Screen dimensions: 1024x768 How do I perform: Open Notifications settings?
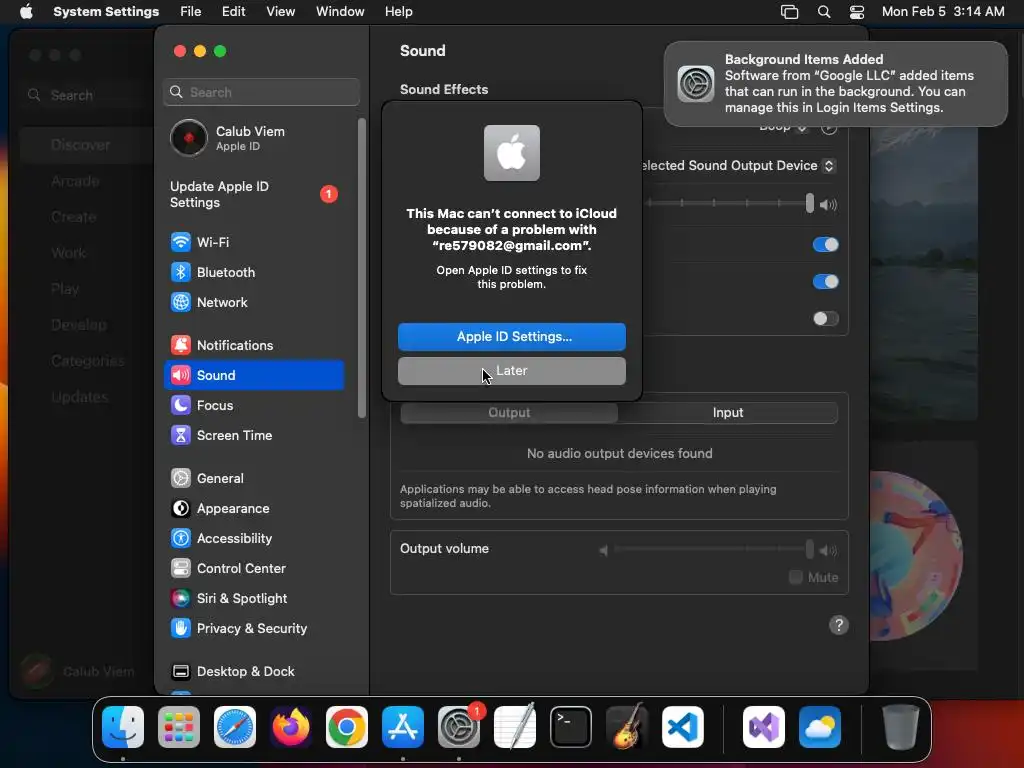click(x=254, y=345)
